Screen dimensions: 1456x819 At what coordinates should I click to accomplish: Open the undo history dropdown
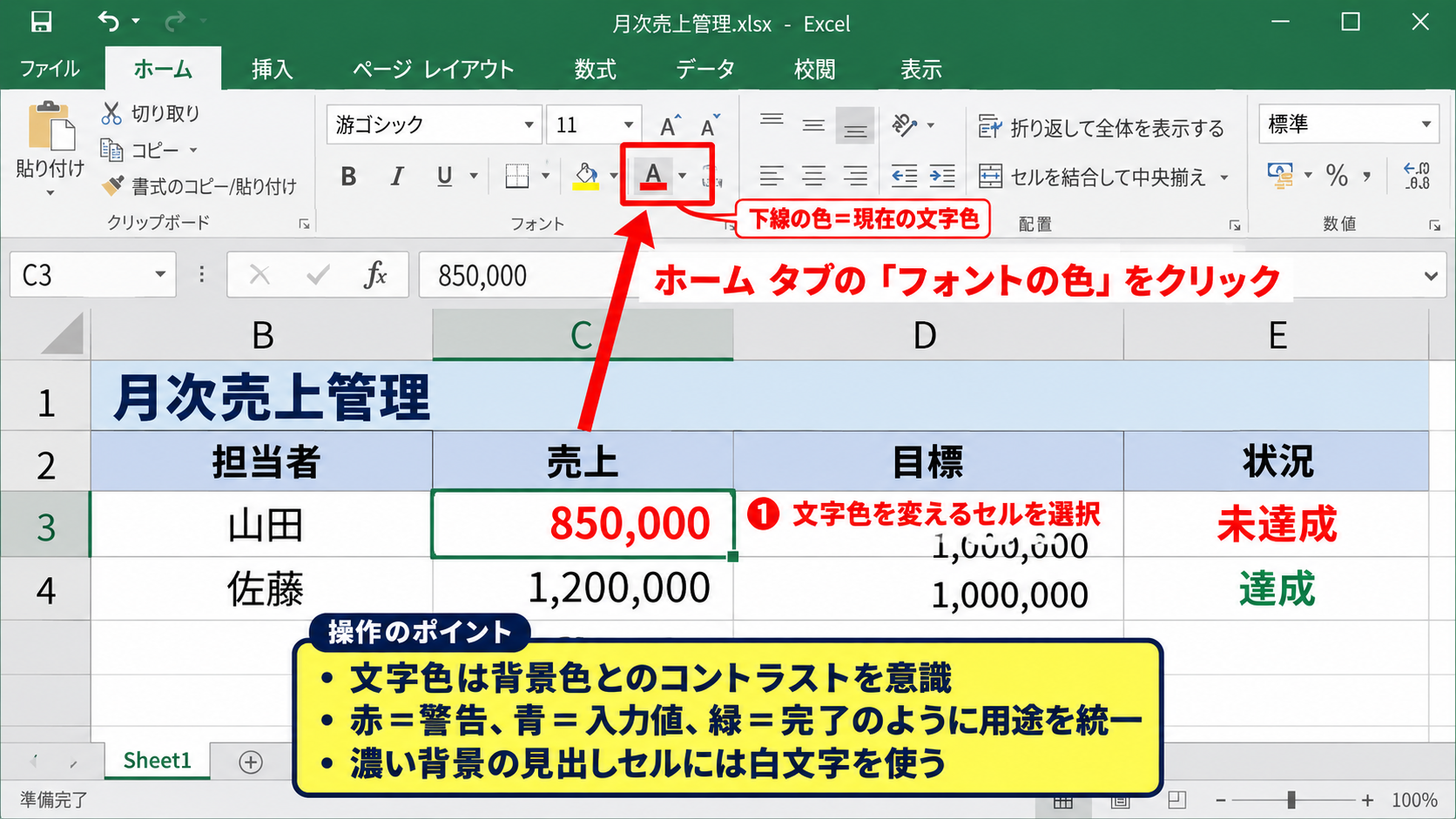click(x=136, y=21)
